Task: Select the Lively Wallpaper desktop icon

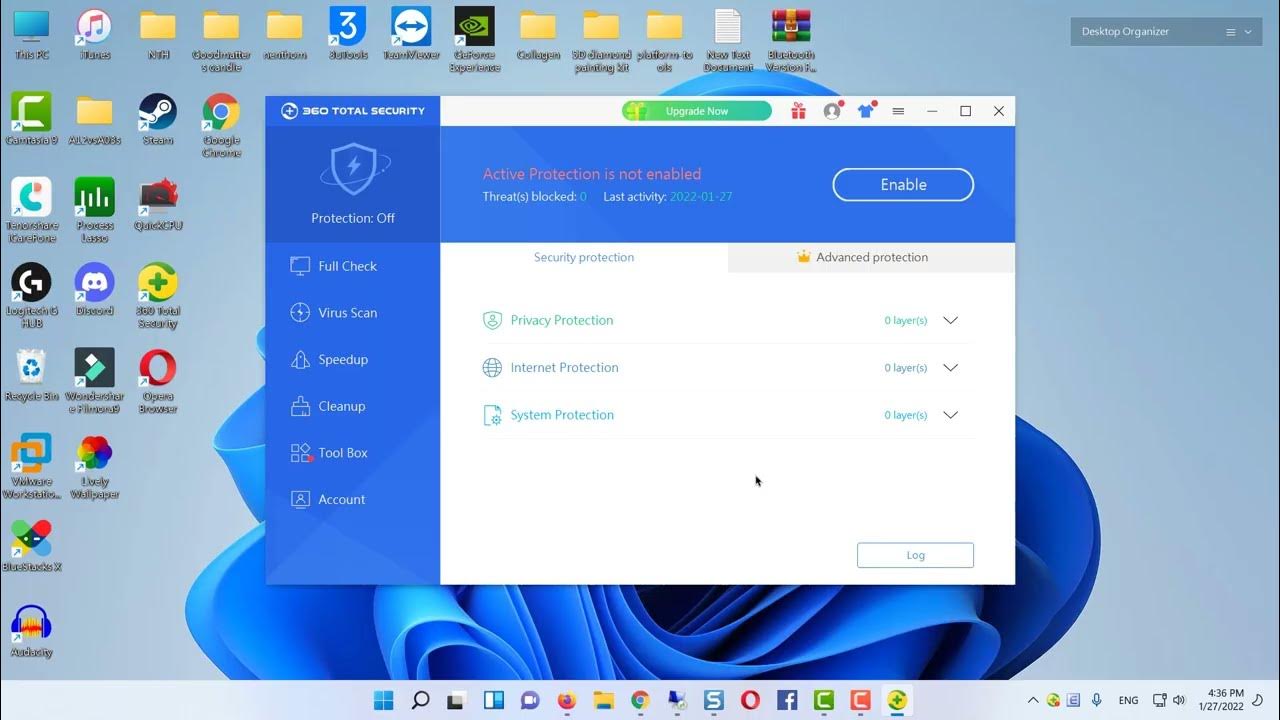Action: click(95, 467)
